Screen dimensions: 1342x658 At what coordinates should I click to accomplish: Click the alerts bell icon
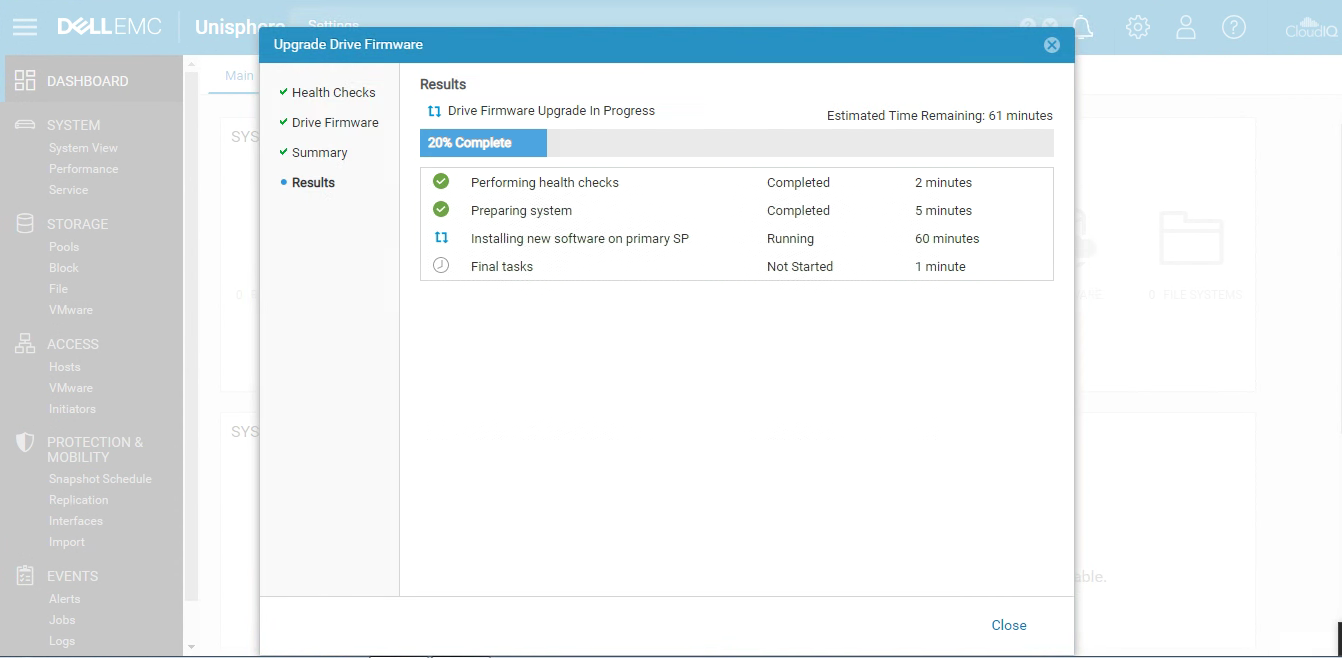coord(1083,27)
